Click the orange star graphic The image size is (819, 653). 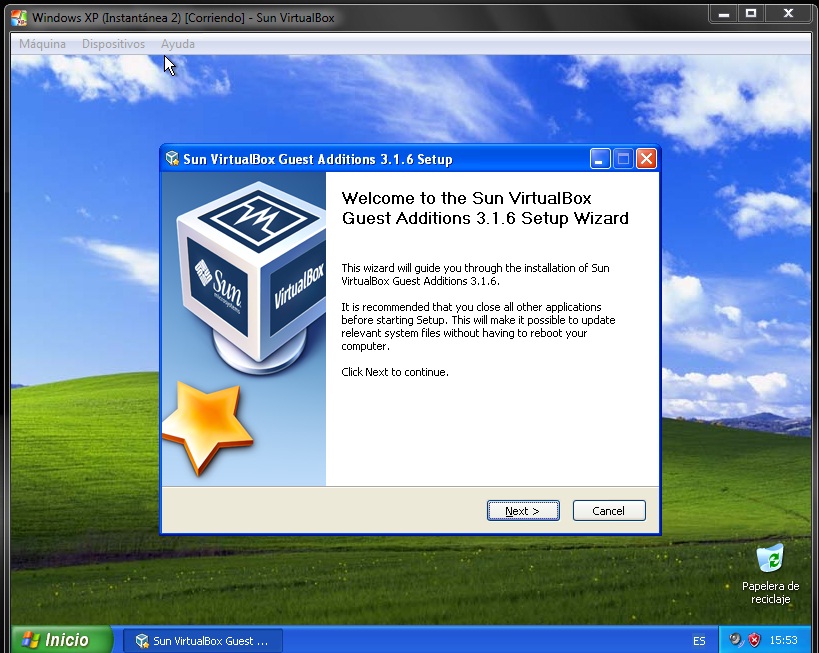pos(208,427)
